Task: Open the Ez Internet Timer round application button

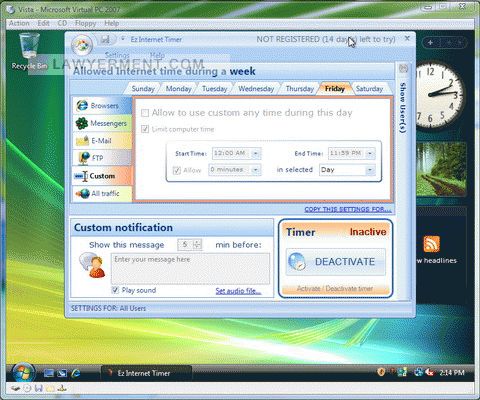Action: 81,45
